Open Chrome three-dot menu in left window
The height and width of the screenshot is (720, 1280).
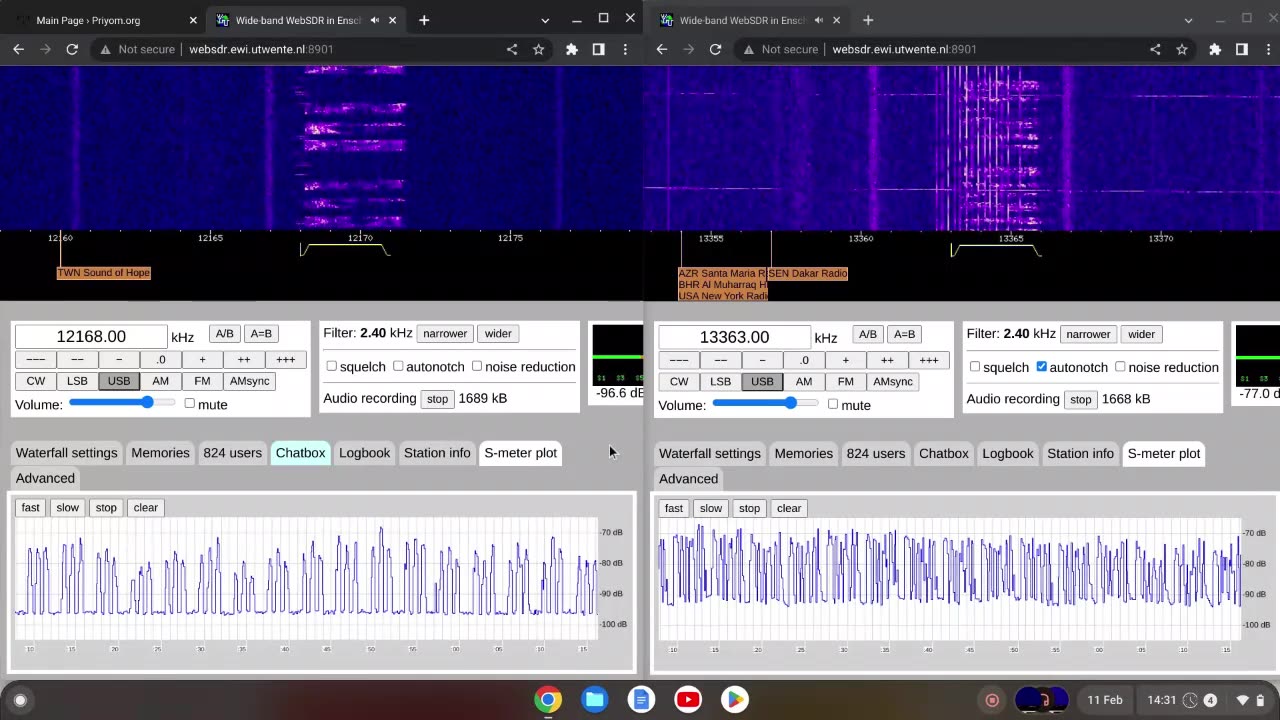pyautogui.click(x=625, y=49)
